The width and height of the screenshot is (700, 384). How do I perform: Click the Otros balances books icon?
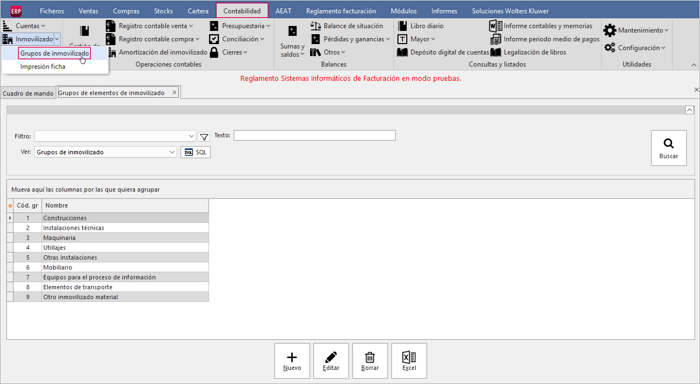(x=316, y=52)
